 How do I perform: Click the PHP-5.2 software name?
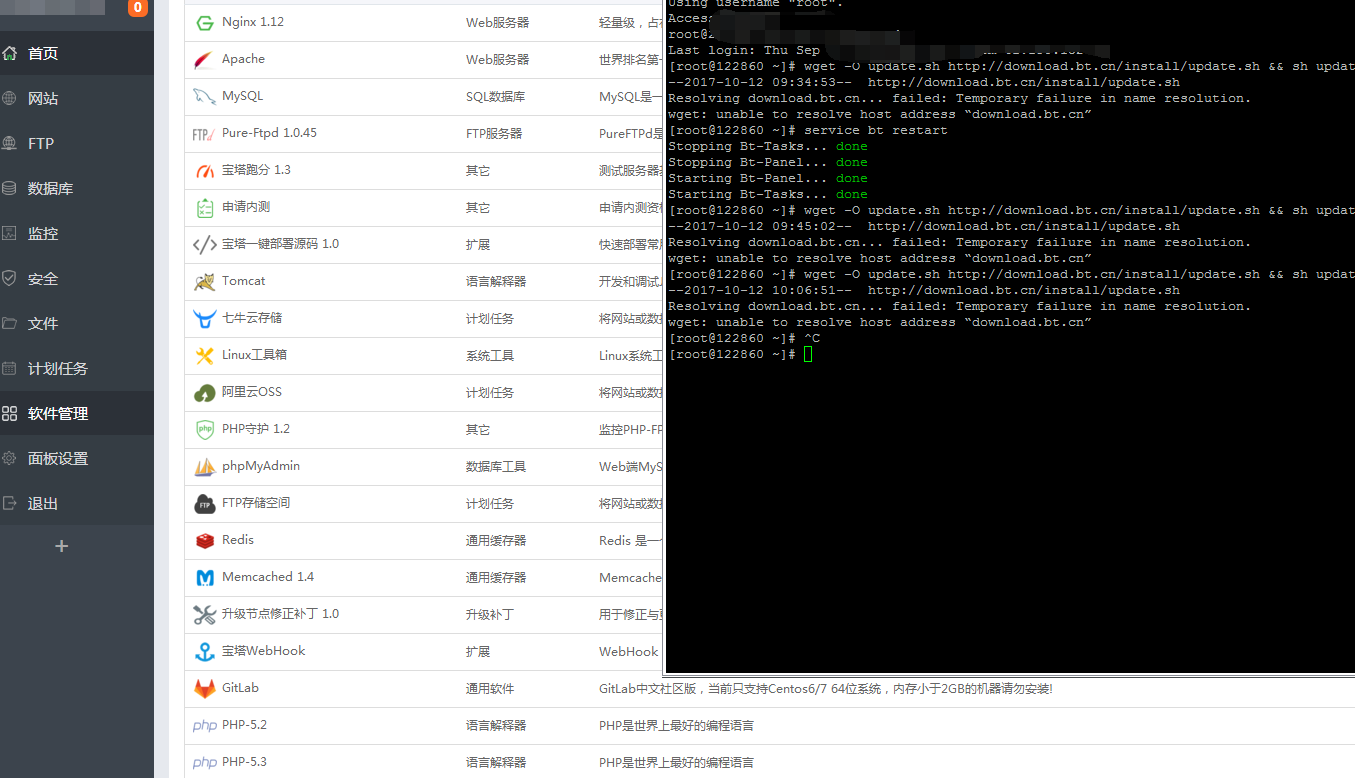click(244, 725)
